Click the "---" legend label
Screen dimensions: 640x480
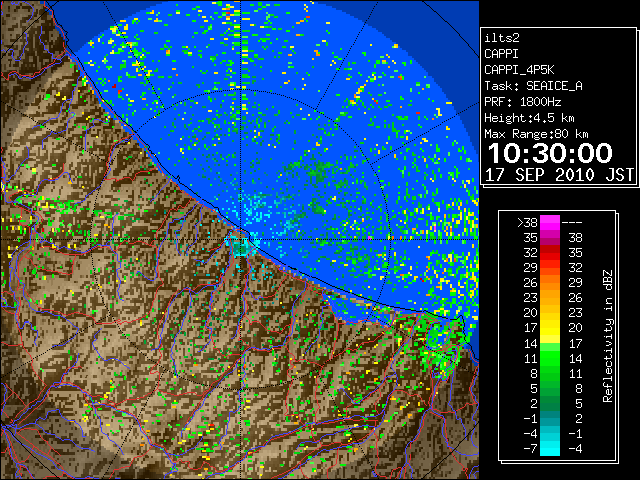[572, 222]
